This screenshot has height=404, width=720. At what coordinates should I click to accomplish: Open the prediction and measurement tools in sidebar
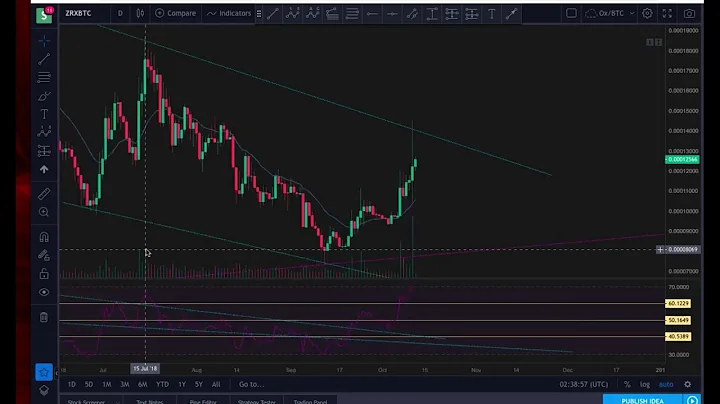coord(44,151)
